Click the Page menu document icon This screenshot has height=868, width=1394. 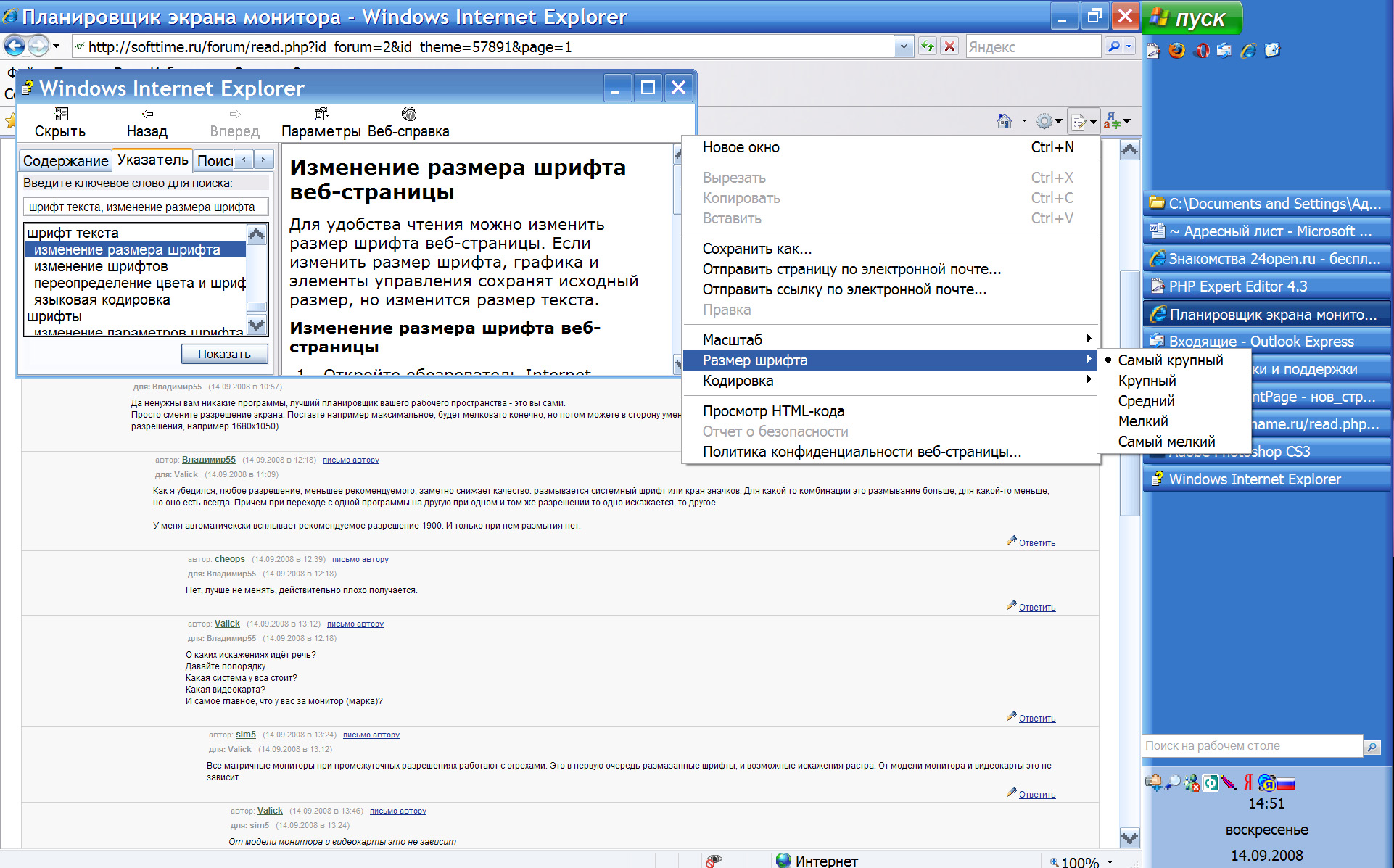click(x=1079, y=122)
